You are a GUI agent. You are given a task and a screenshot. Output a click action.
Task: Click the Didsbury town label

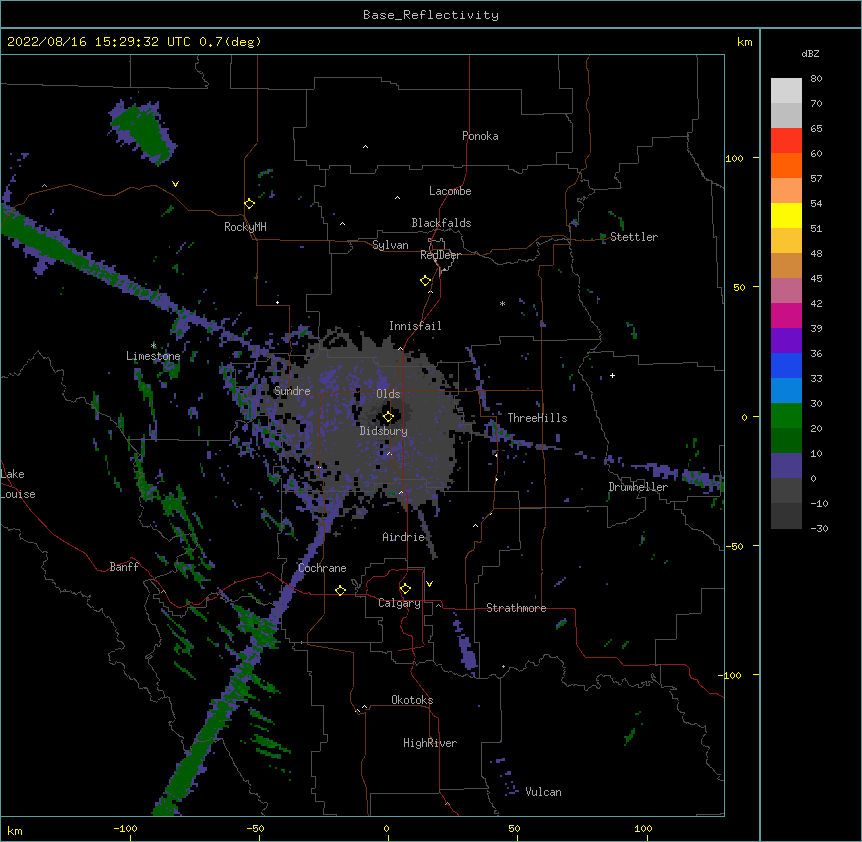tap(383, 431)
